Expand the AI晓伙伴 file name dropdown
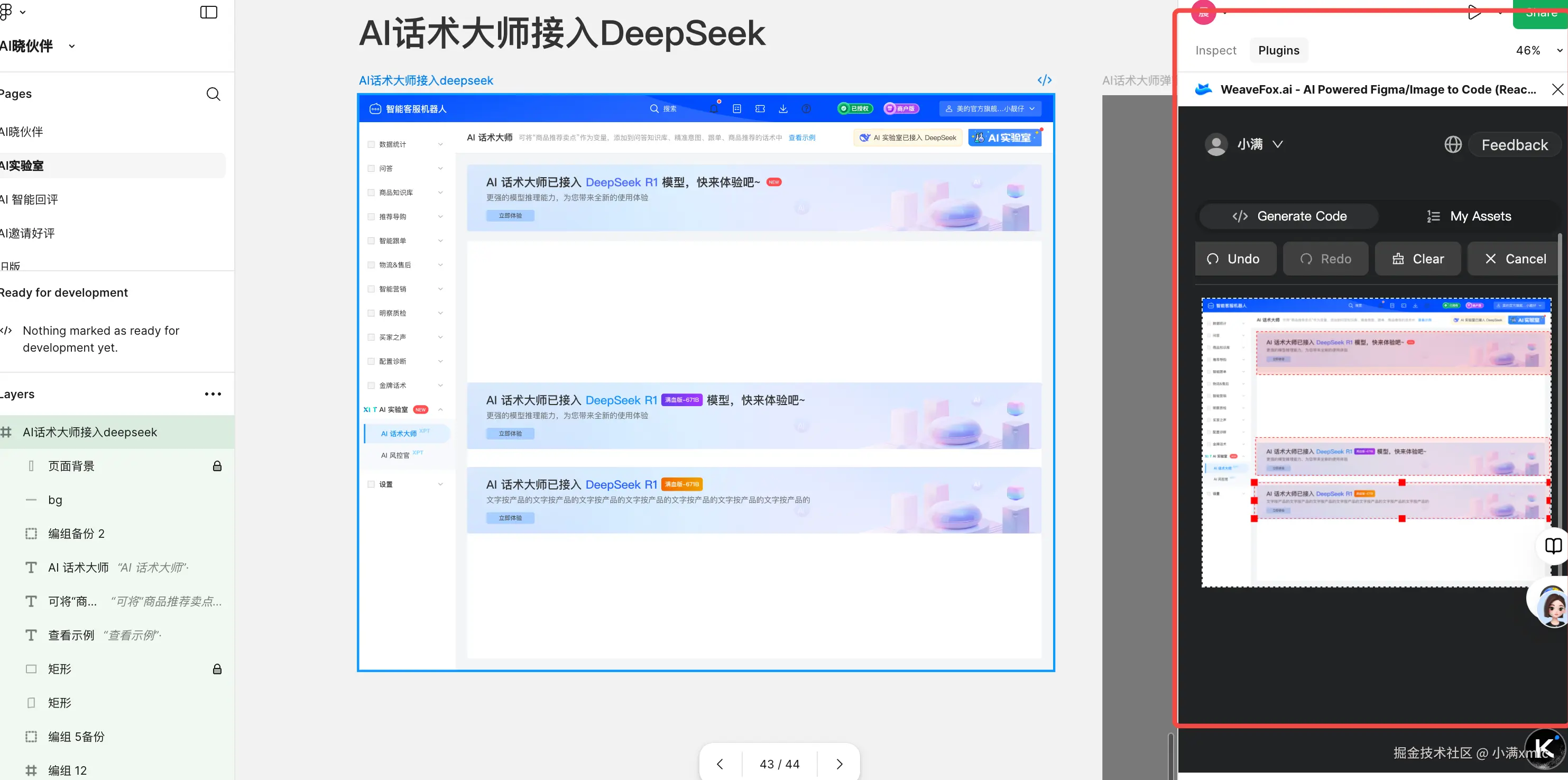1568x780 pixels. click(x=72, y=47)
